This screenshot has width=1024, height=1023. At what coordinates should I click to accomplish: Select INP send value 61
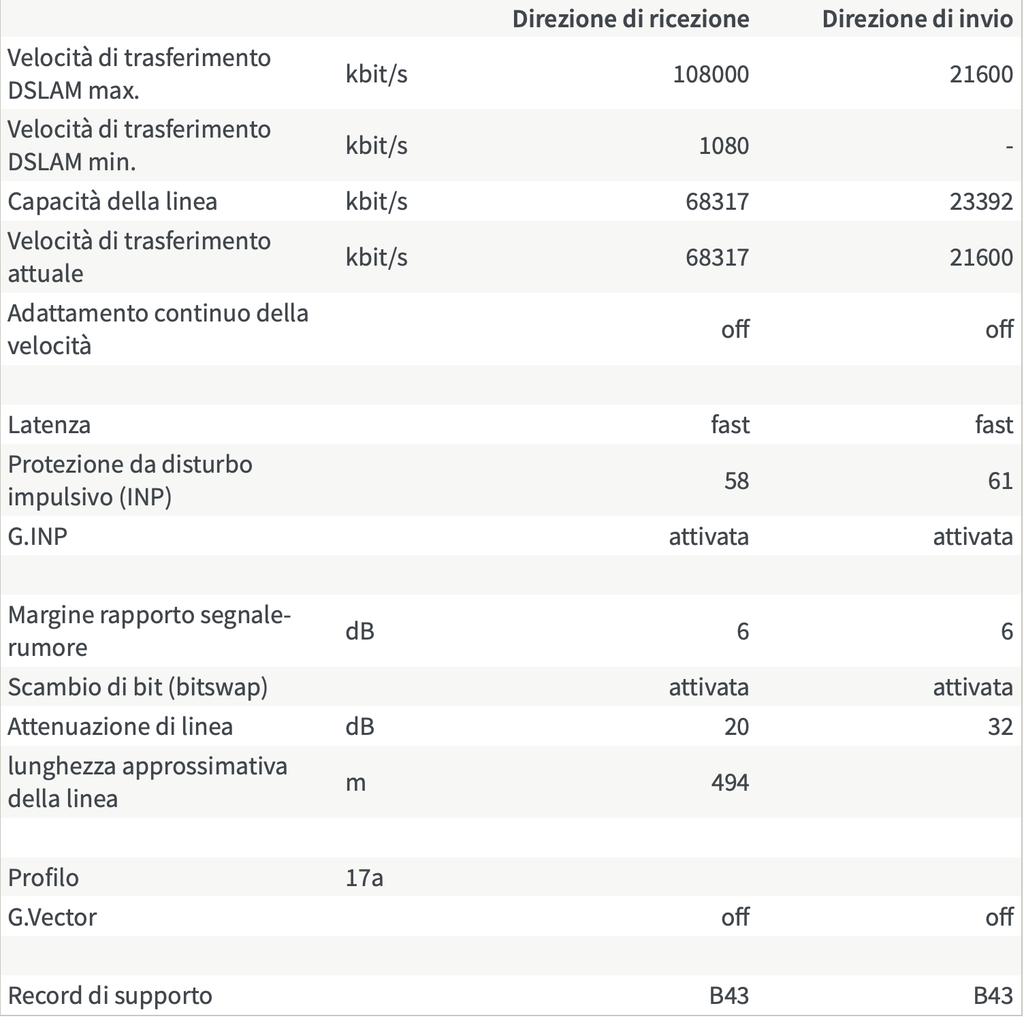pyautogui.click(x=1000, y=481)
